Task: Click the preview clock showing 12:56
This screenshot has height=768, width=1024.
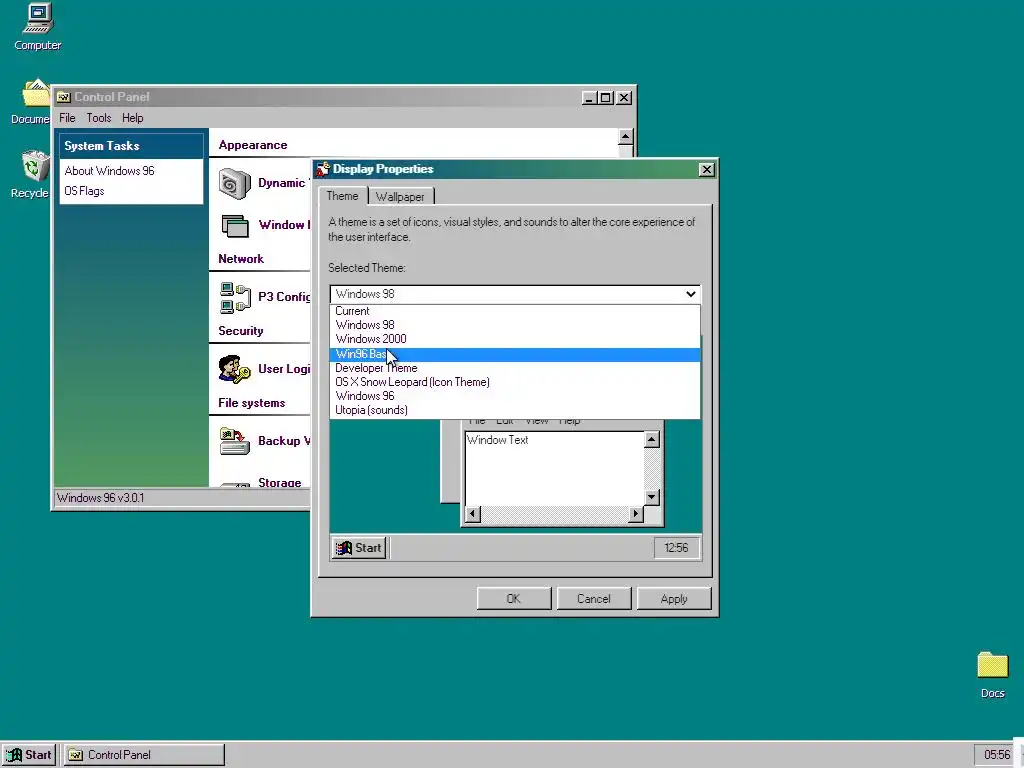Action: point(676,548)
